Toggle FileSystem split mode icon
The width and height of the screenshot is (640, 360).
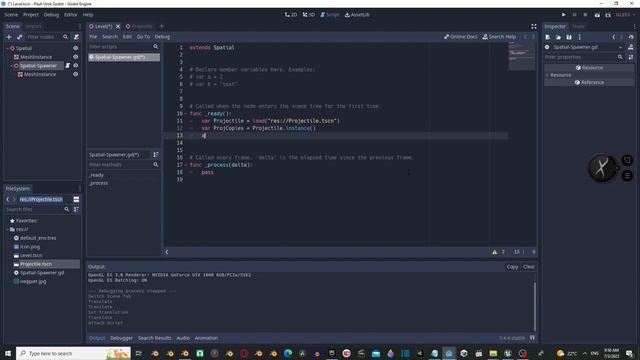76,199
